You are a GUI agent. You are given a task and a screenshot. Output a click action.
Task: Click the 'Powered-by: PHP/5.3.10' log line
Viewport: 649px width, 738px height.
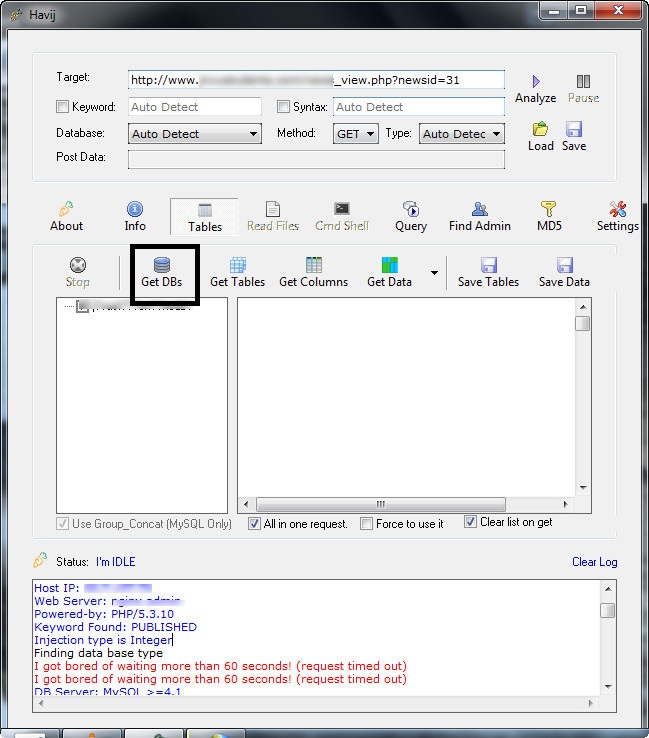[x=104, y=614]
